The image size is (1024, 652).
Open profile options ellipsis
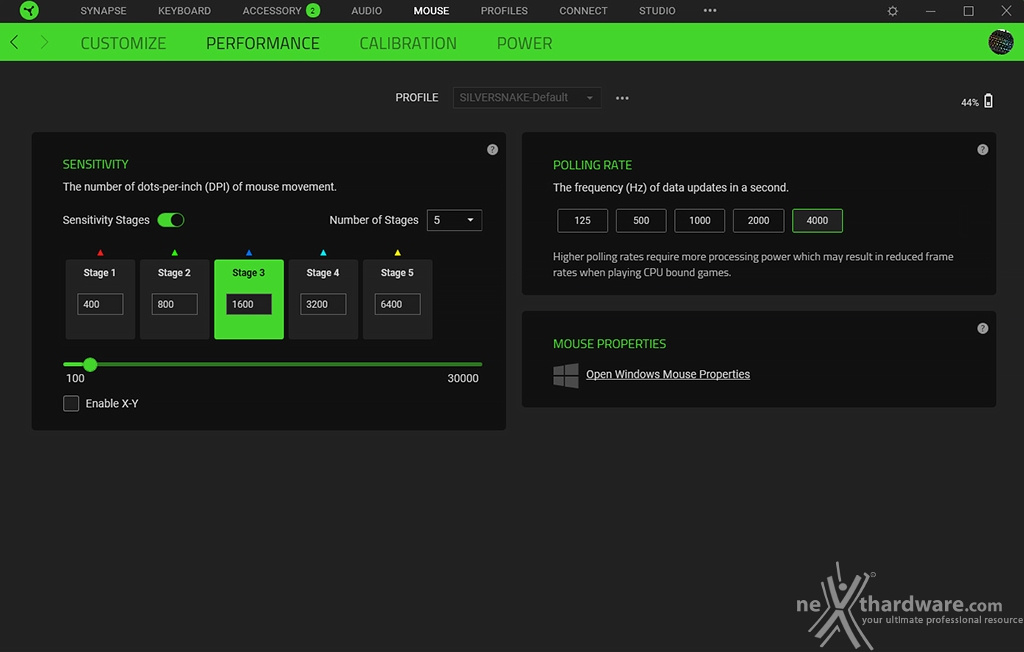coord(622,98)
